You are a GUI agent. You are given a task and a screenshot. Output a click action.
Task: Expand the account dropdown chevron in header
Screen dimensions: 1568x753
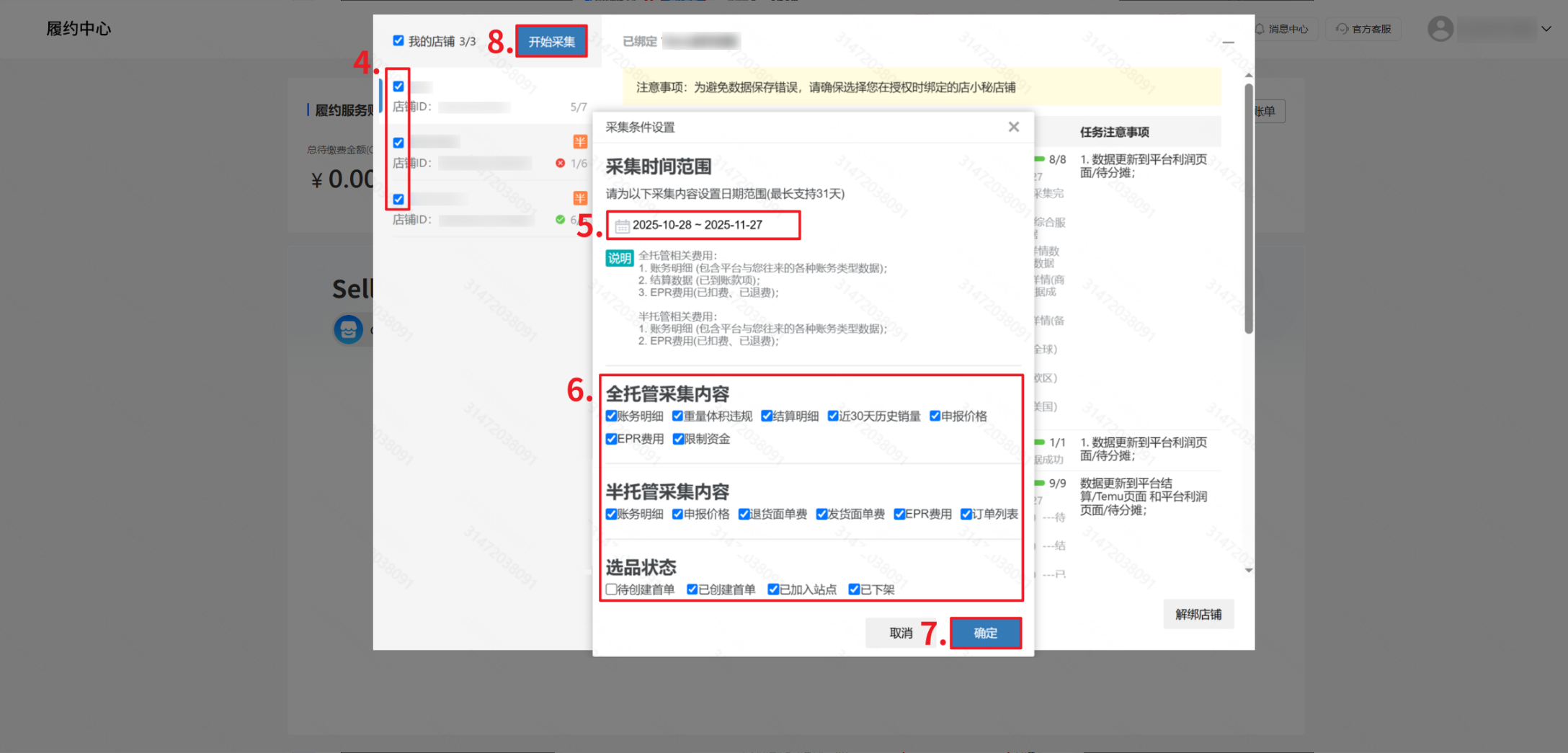(1546, 29)
